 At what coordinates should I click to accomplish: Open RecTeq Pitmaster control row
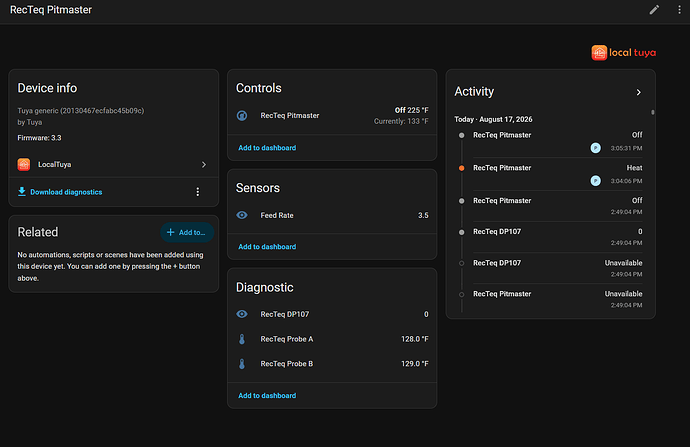tap(332, 116)
